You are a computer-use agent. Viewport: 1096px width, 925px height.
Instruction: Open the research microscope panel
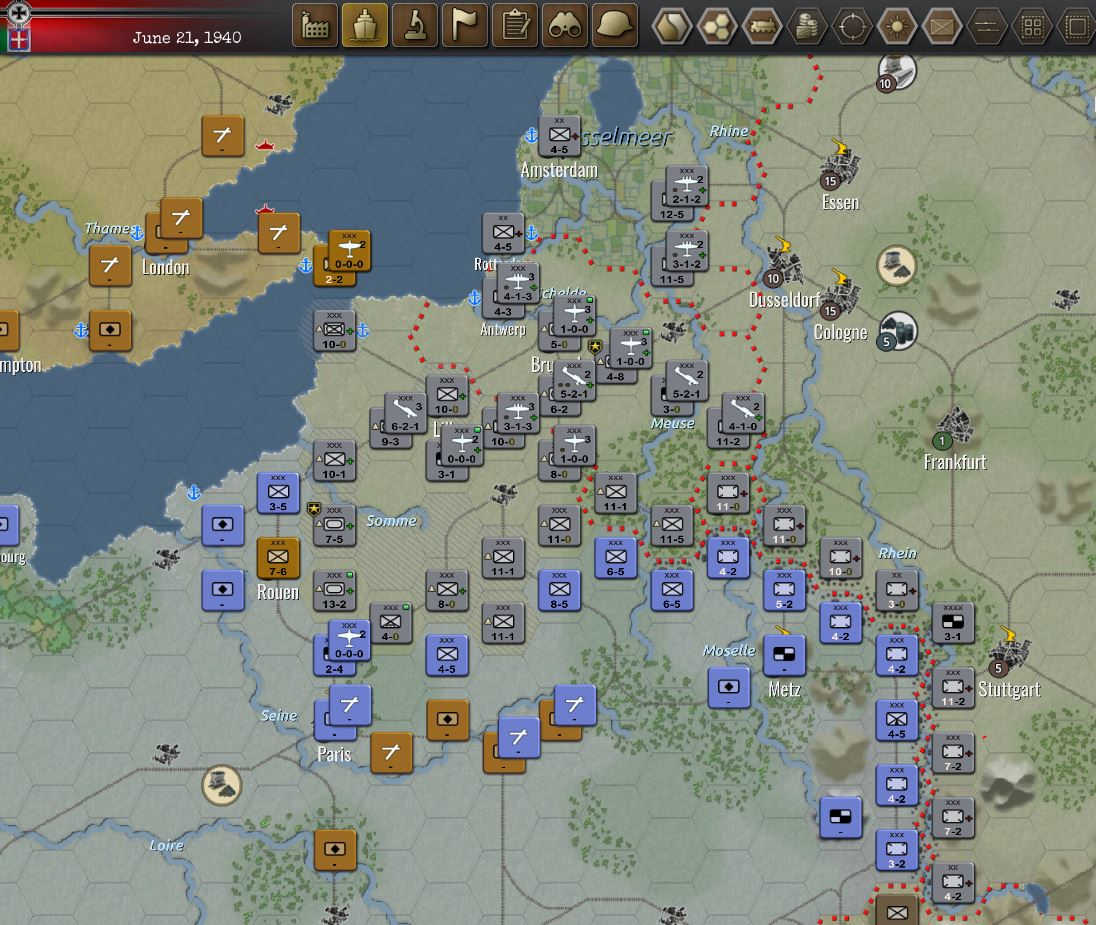point(415,26)
